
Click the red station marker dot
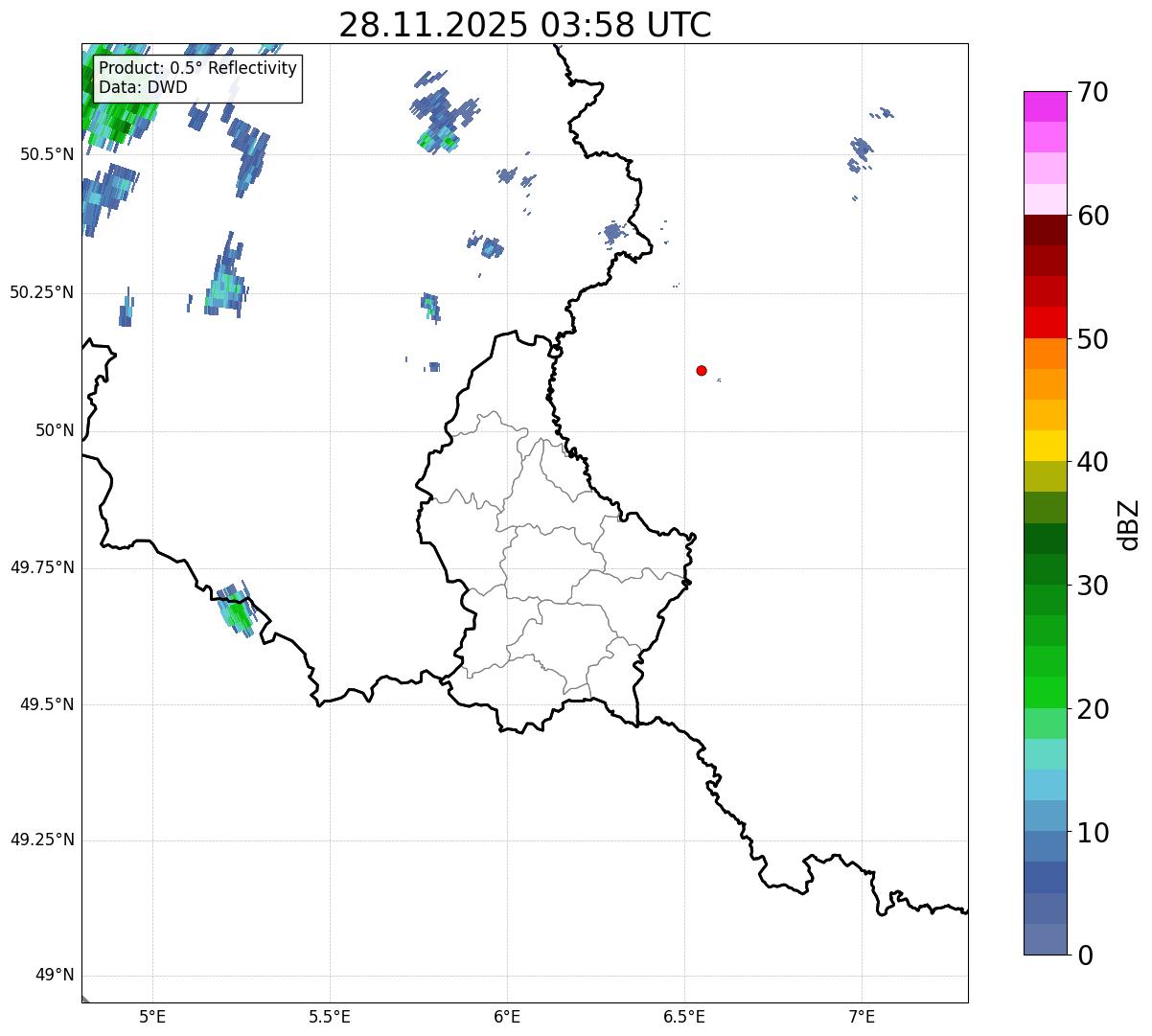[702, 370]
